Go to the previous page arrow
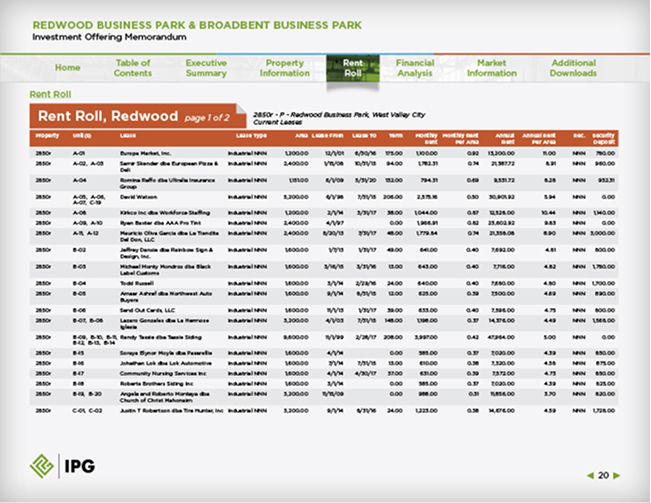This screenshot has height=503, width=651. click(590, 476)
